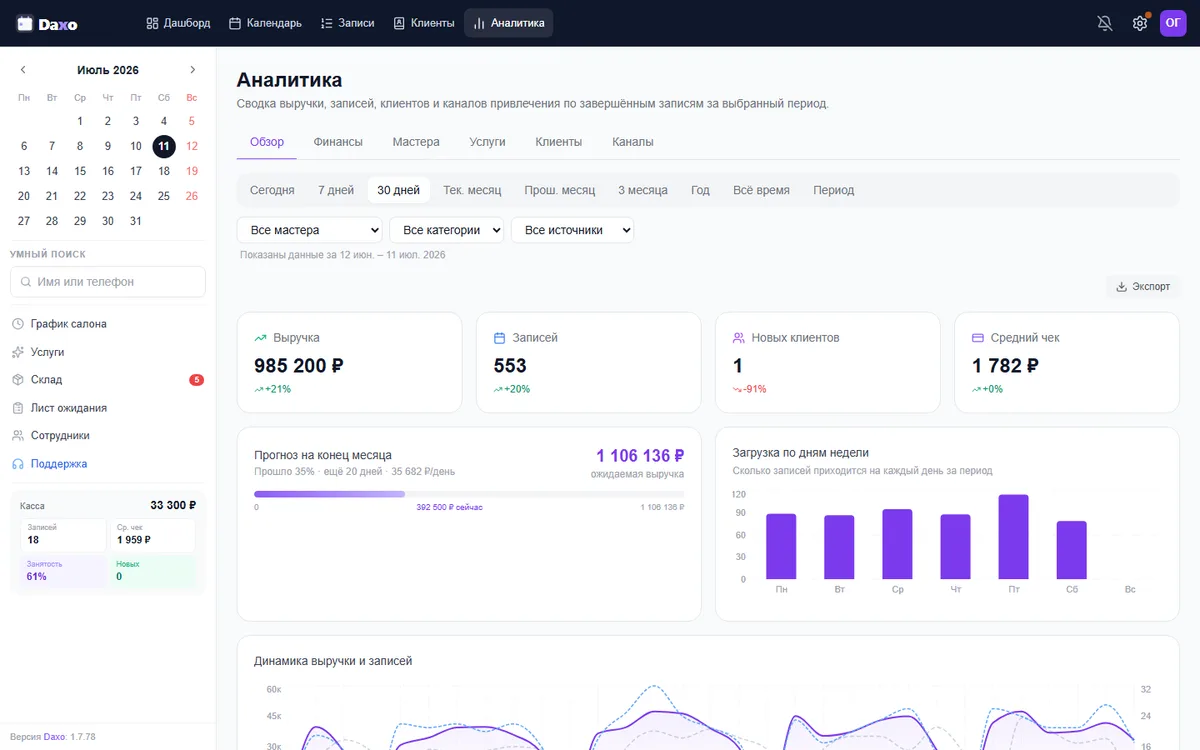
Task: Open Календарь in the top navigation
Action: click(x=265, y=23)
